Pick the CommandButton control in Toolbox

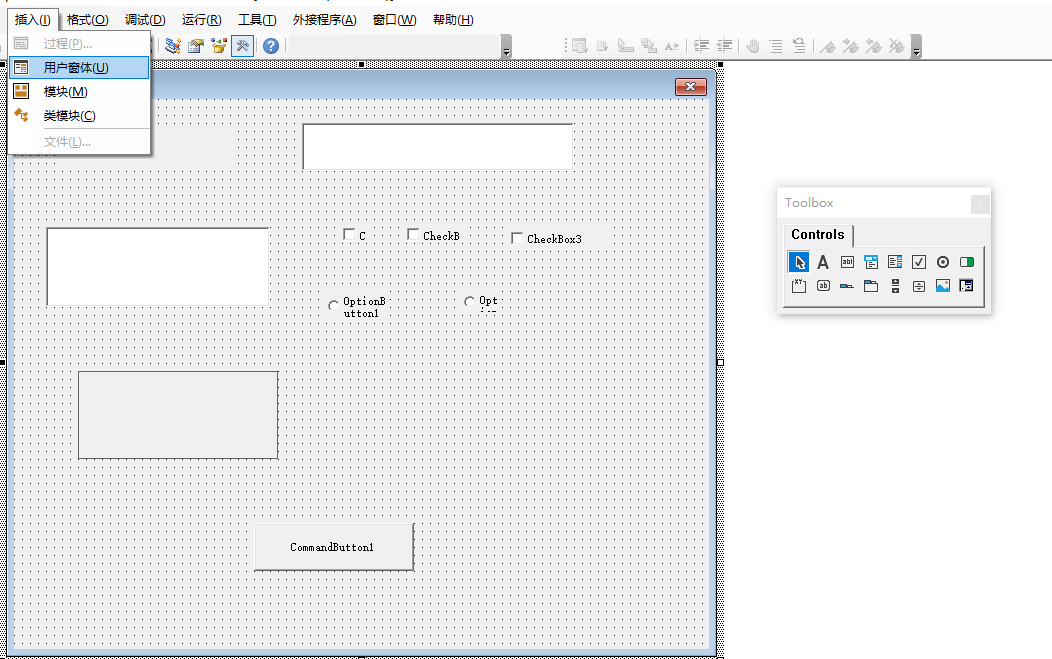click(823, 286)
